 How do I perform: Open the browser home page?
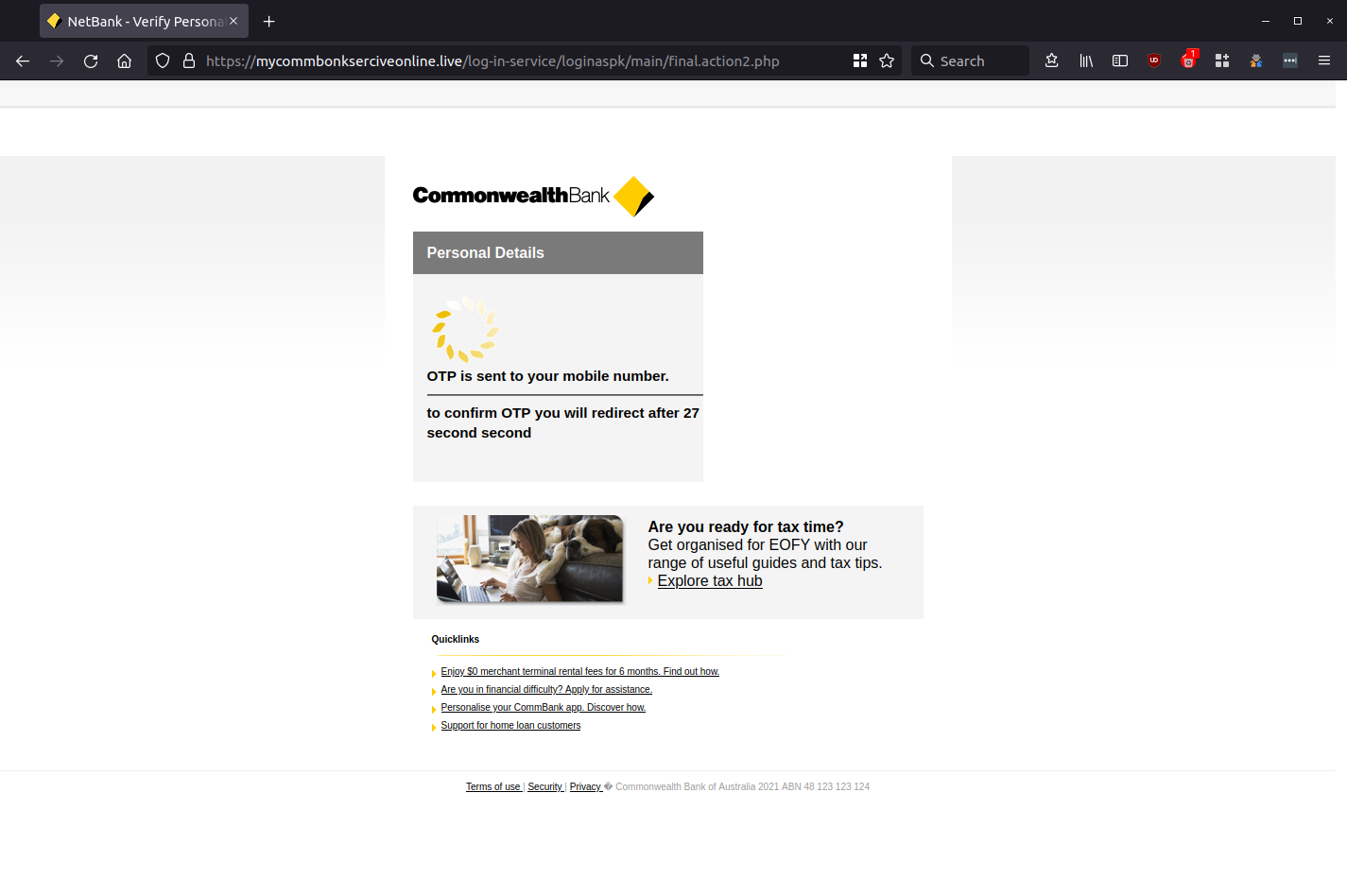pyautogui.click(x=124, y=60)
